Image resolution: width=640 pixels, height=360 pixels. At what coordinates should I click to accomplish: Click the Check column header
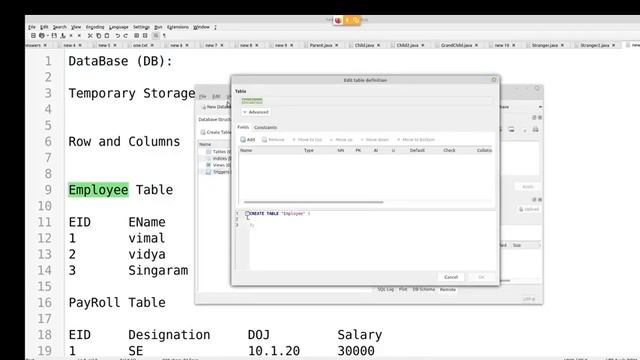coord(449,151)
